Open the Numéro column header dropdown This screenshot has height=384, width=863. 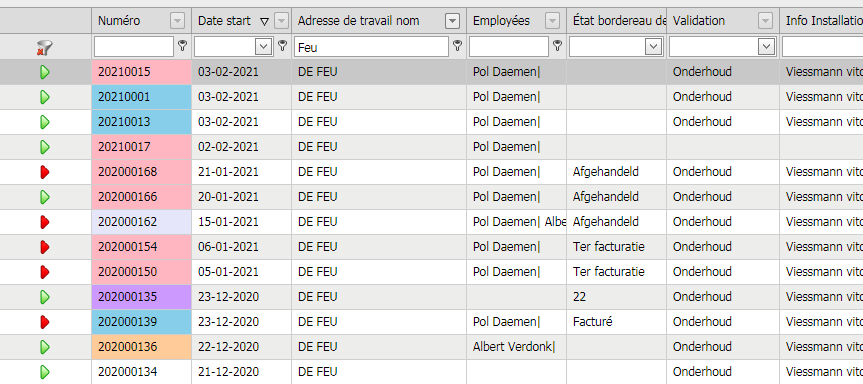(177, 21)
